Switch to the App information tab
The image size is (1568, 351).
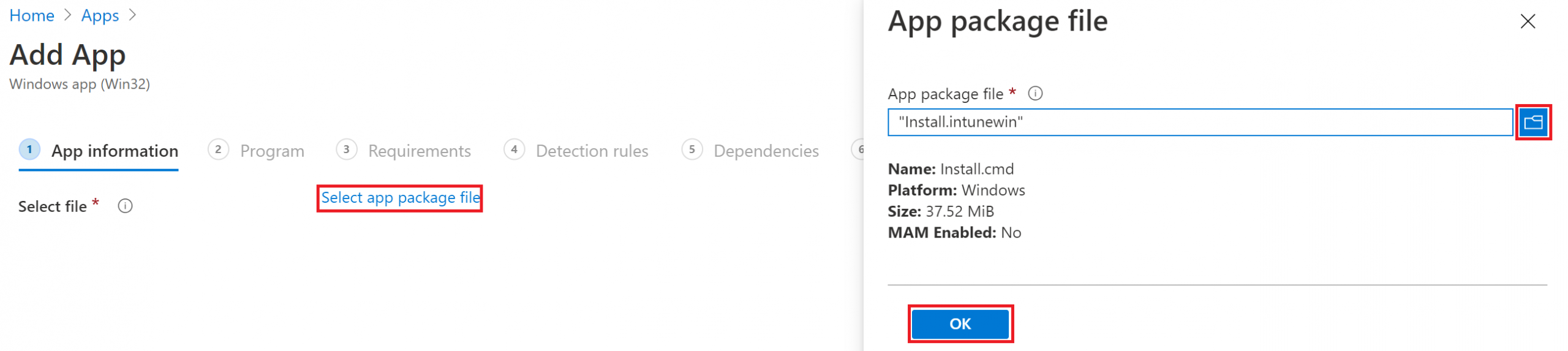[x=115, y=151]
